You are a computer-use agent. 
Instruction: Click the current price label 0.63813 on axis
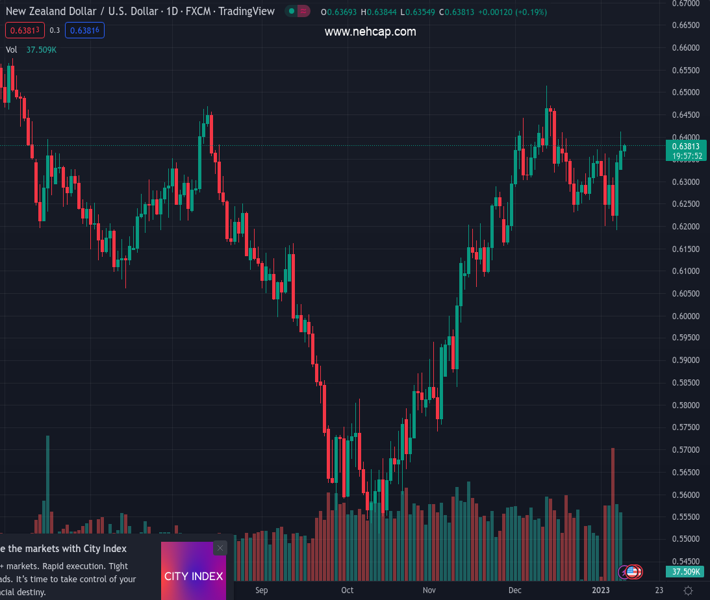tap(685, 146)
